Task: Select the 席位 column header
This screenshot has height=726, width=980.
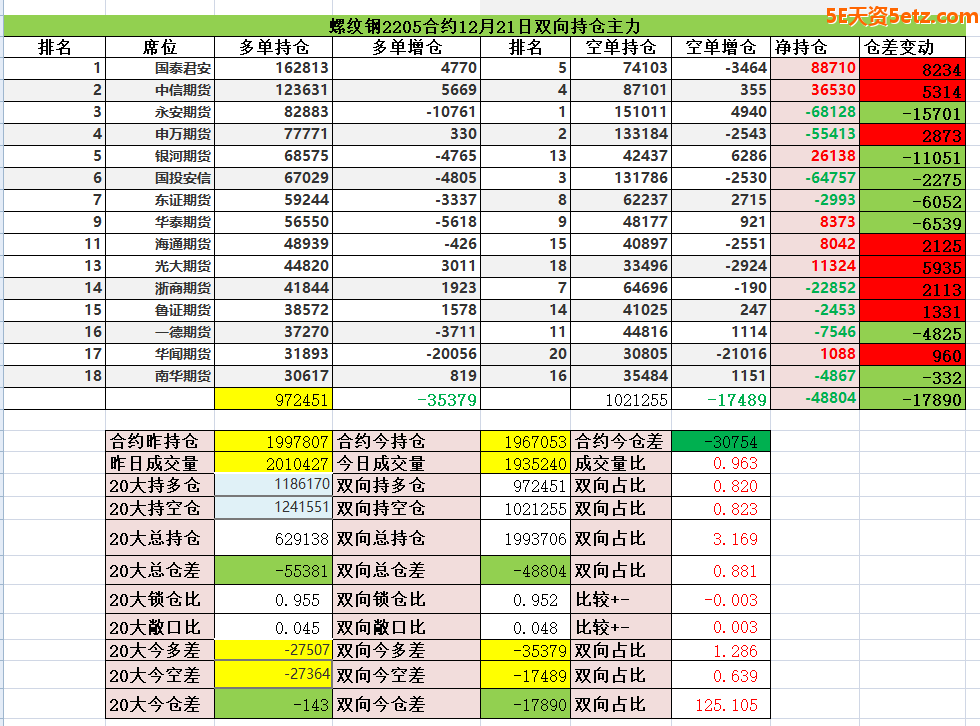Action: coord(160,47)
